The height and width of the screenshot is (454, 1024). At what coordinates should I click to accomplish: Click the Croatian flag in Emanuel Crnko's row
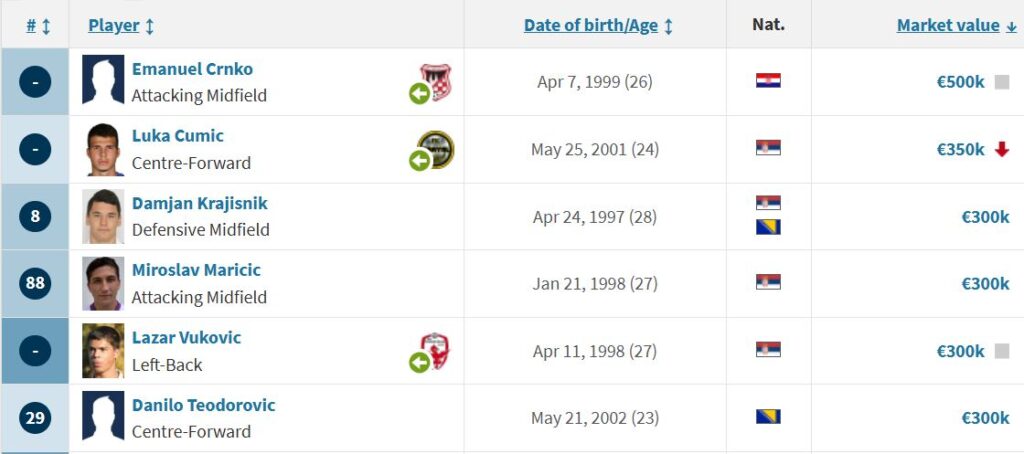768,81
